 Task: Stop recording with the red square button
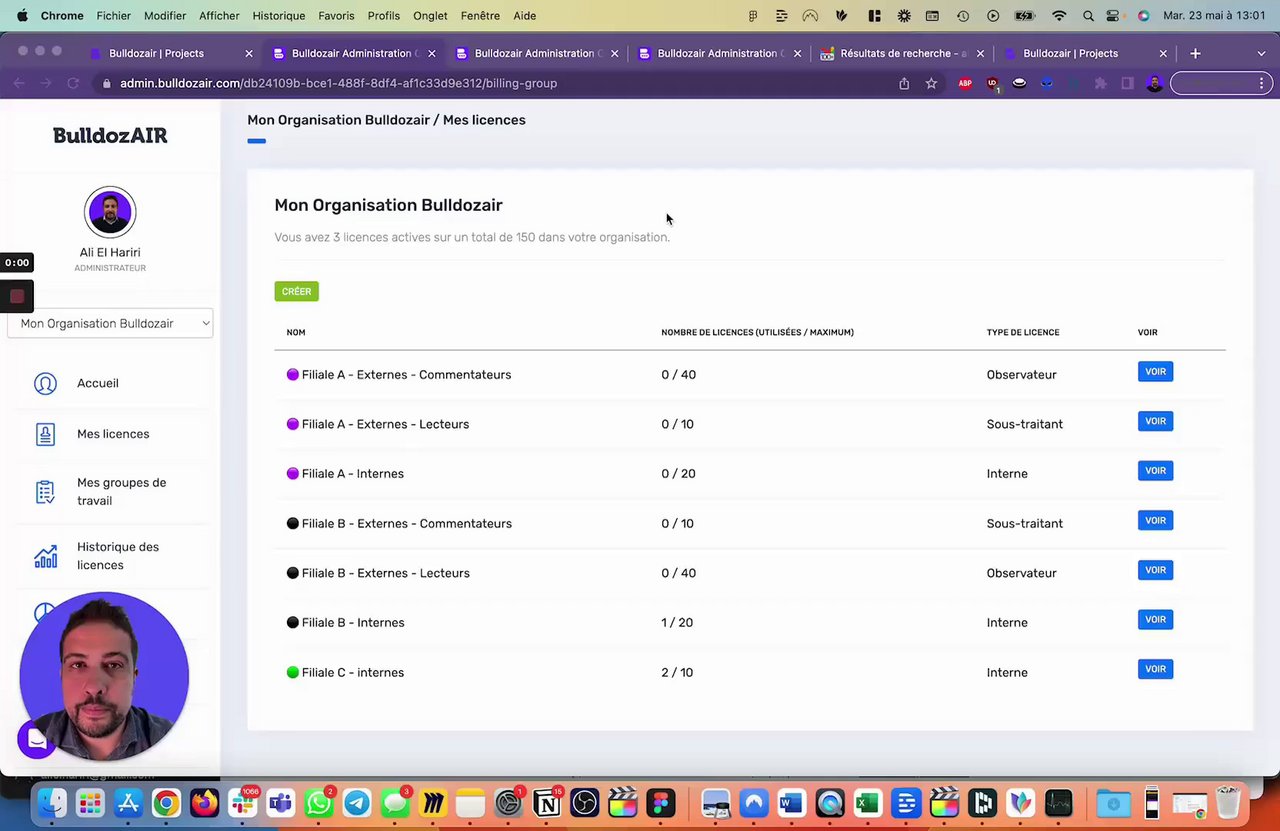click(x=17, y=296)
